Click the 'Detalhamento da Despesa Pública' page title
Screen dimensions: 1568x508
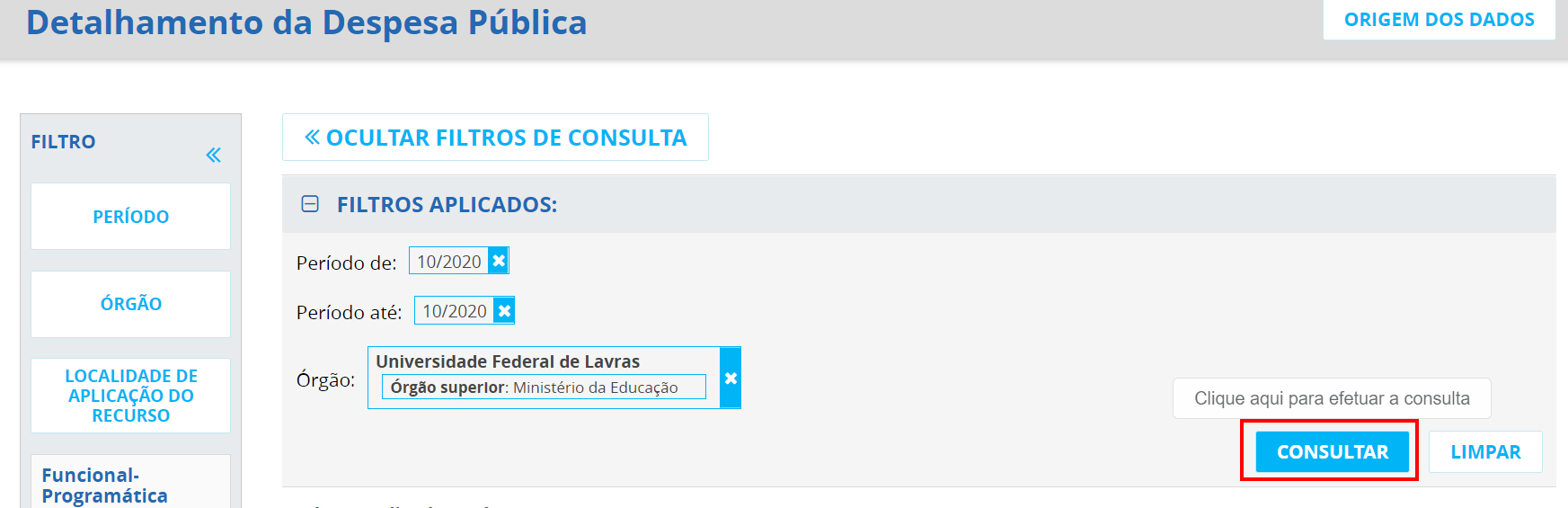(306, 22)
